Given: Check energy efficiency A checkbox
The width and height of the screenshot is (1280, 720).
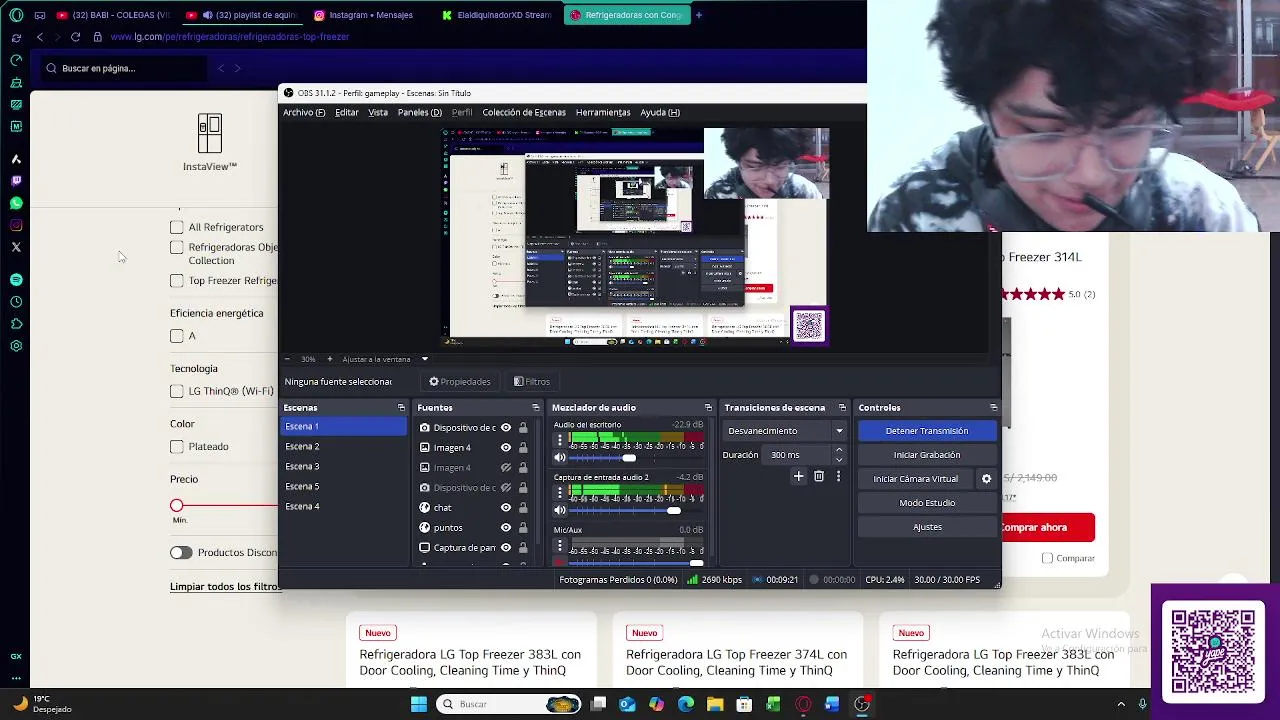Looking at the screenshot, I should (x=177, y=336).
